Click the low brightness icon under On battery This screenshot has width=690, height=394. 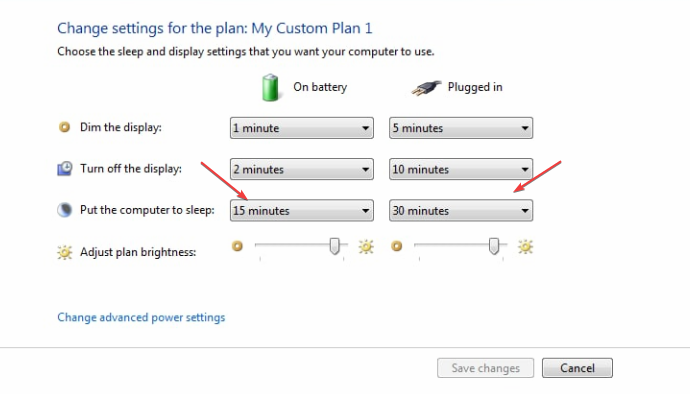237,246
